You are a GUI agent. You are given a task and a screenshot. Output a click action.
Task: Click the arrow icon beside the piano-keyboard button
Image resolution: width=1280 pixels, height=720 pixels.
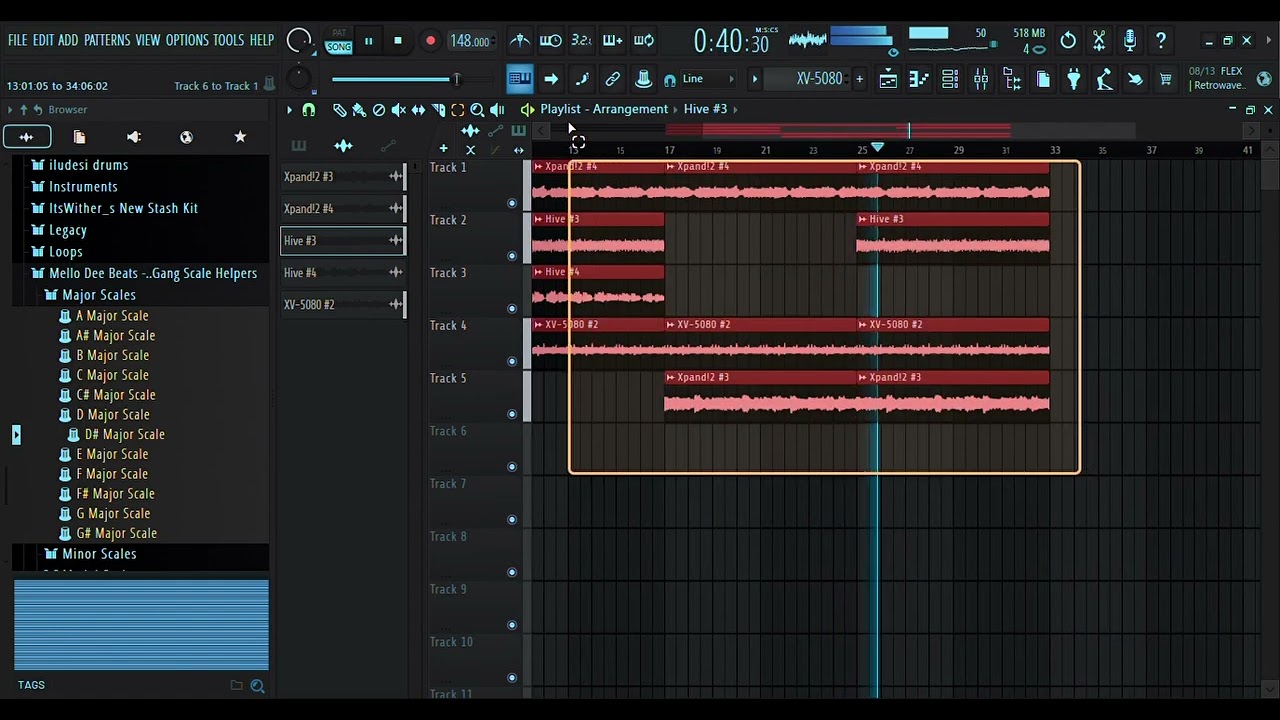(551, 79)
